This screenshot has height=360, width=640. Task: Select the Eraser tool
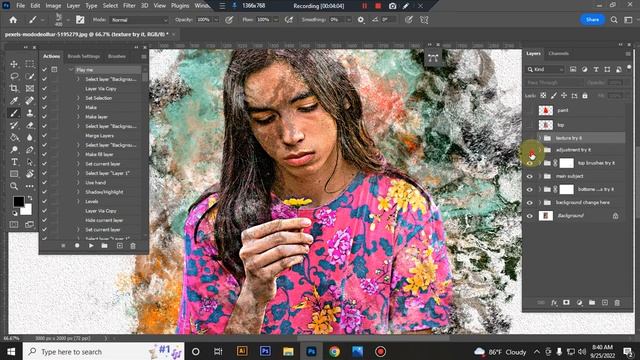30,125
